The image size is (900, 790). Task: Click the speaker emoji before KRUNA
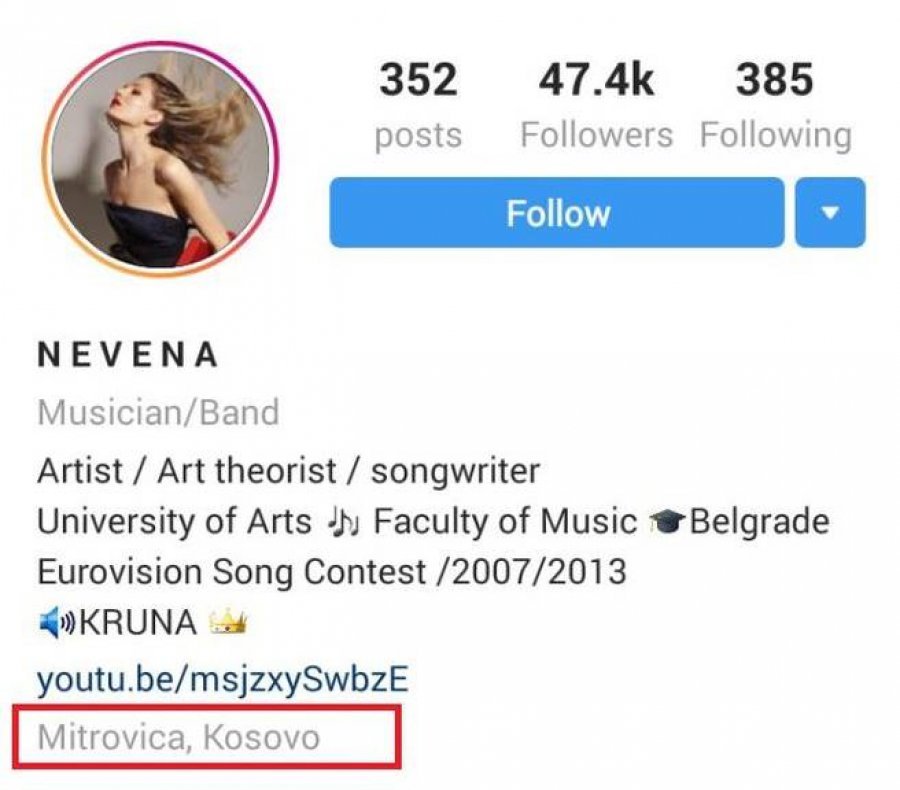tap(56, 623)
